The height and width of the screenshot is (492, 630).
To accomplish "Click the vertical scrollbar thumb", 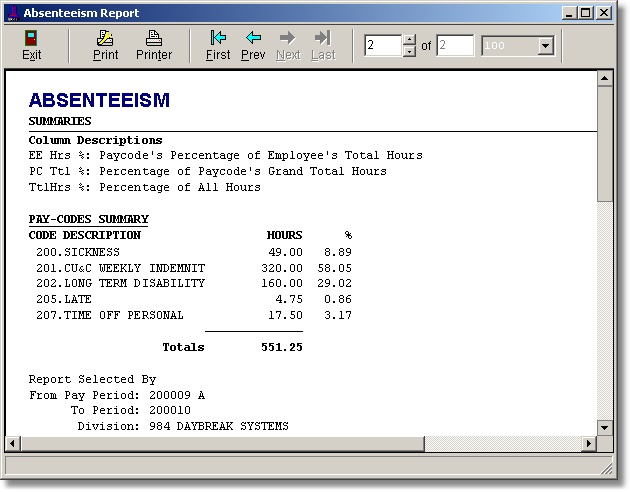I will pyautogui.click(x=604, y=140).
